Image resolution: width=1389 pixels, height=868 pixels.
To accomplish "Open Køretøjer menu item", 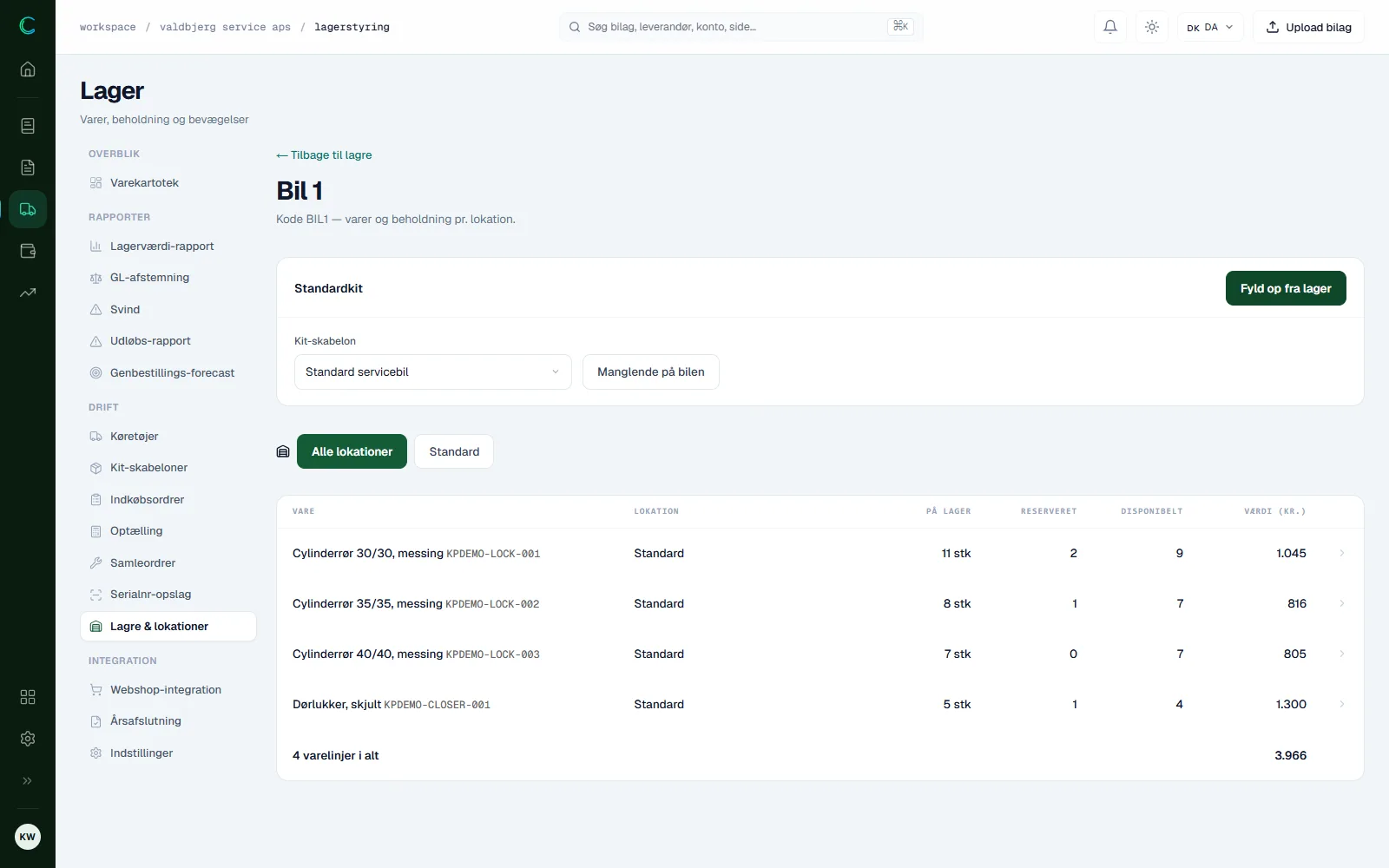I will (168, 437).
